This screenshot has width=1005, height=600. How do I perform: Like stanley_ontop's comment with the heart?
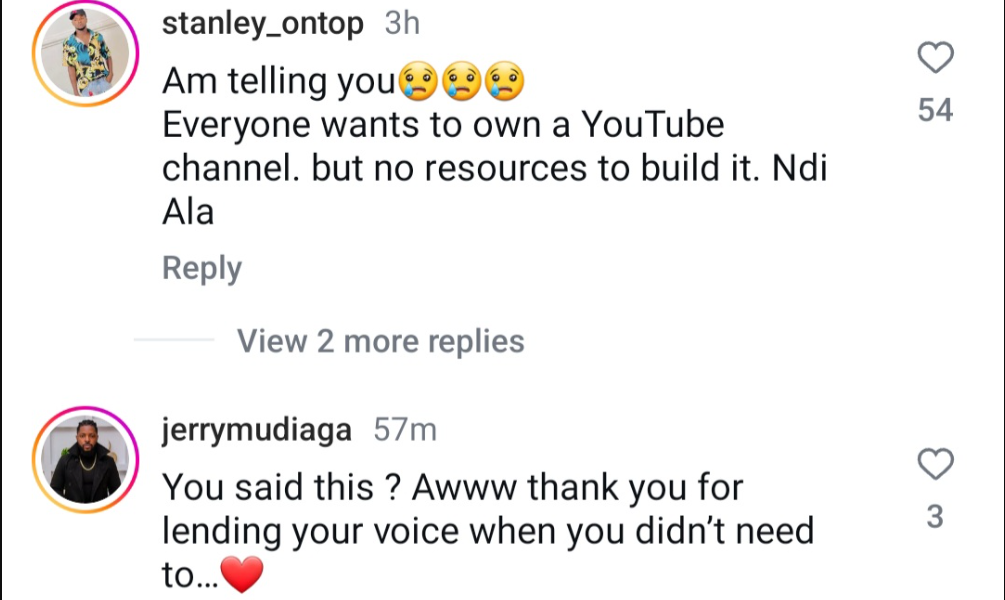tap(935, 60)
